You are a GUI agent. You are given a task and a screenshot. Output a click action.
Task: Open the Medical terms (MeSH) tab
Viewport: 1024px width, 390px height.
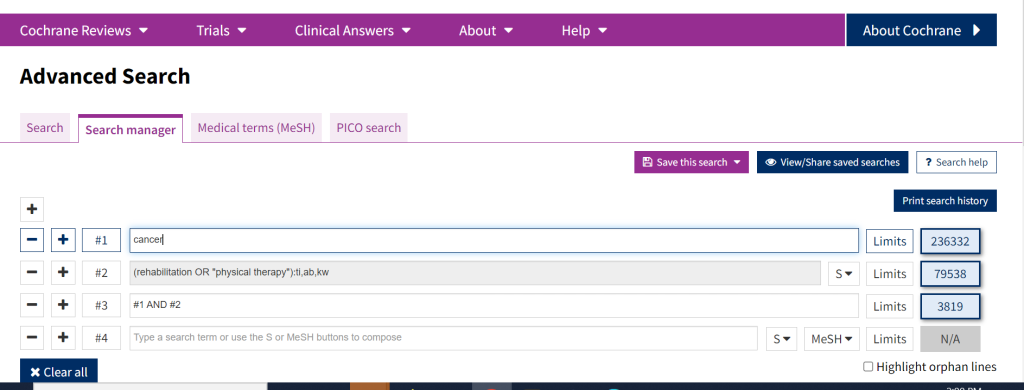[257, 127]
